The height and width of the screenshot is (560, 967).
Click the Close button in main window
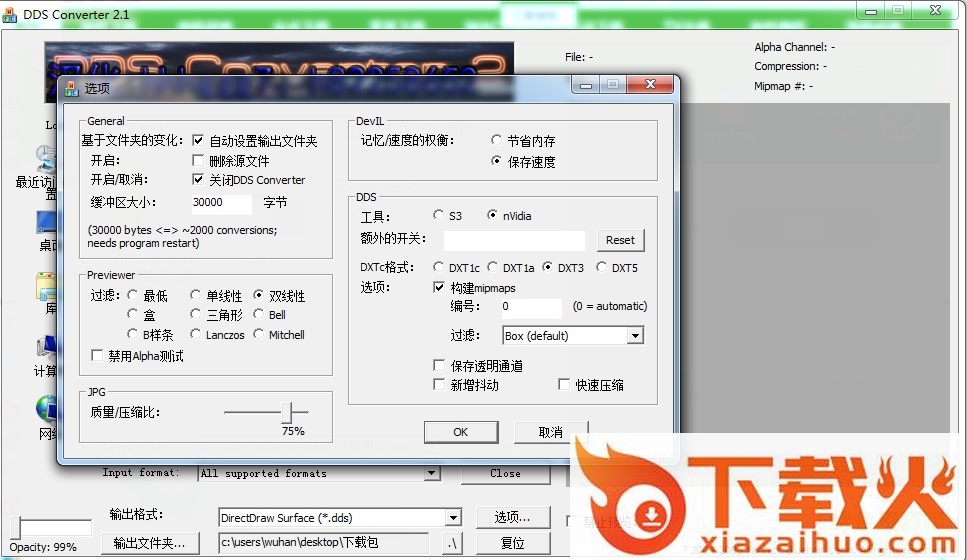(506, 473)
